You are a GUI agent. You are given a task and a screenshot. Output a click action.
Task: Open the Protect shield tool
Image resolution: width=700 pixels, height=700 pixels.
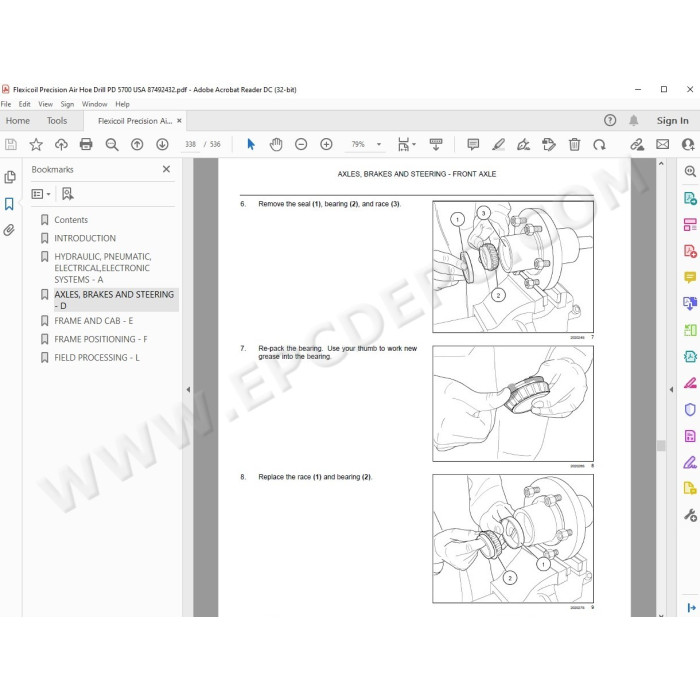[690, 409]
